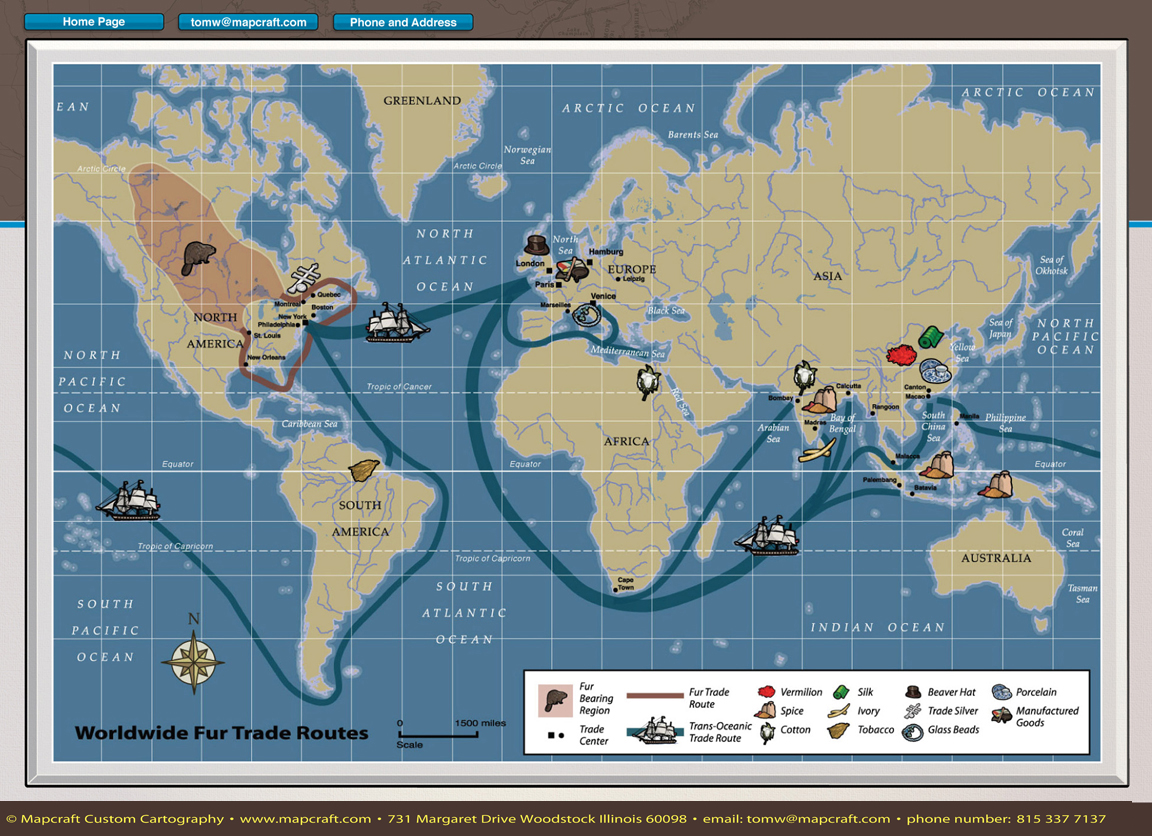This screenshot has height=836, width=1152.
Task: Click the Bay of Bengal label
Action: [x=843, y=423]
